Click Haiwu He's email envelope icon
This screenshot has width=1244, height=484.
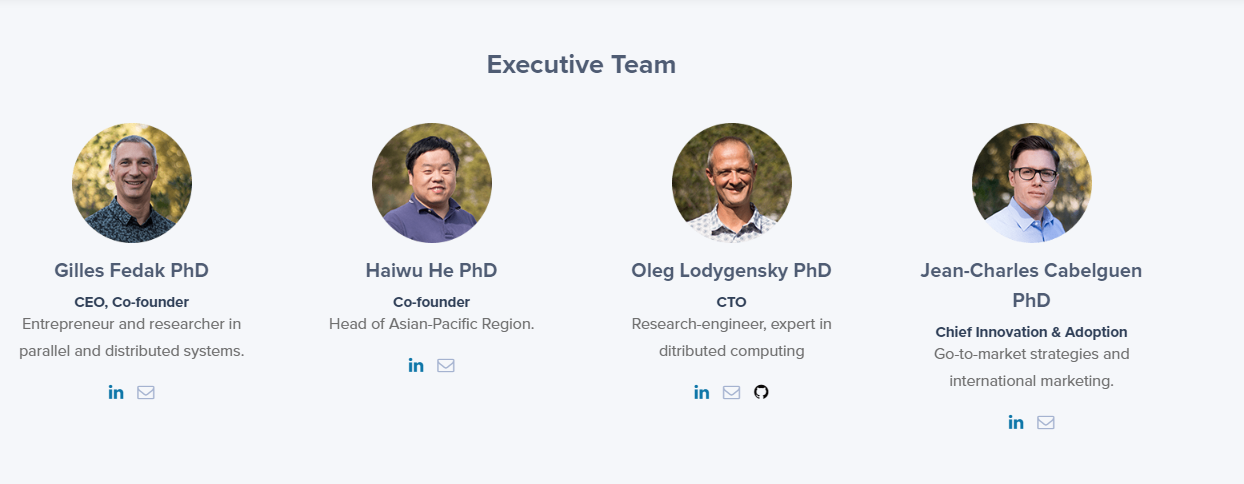(x=446, y=365)
